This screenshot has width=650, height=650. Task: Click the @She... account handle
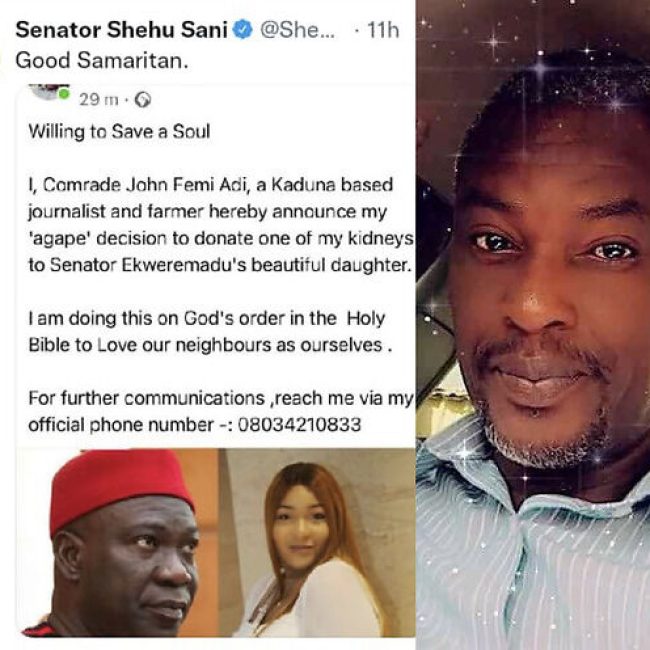tap(297, 30)
